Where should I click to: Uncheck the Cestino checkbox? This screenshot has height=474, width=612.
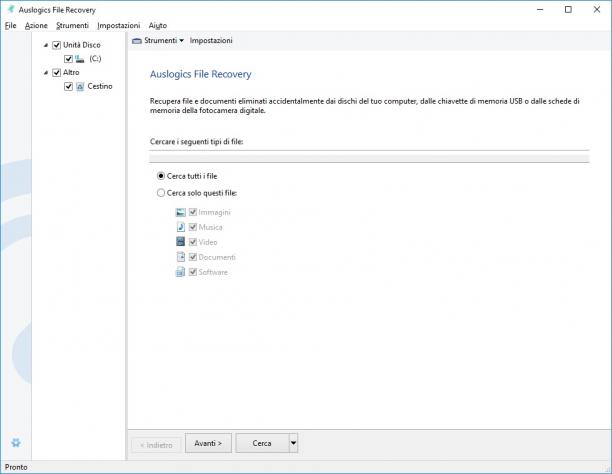tap(68, 86)
